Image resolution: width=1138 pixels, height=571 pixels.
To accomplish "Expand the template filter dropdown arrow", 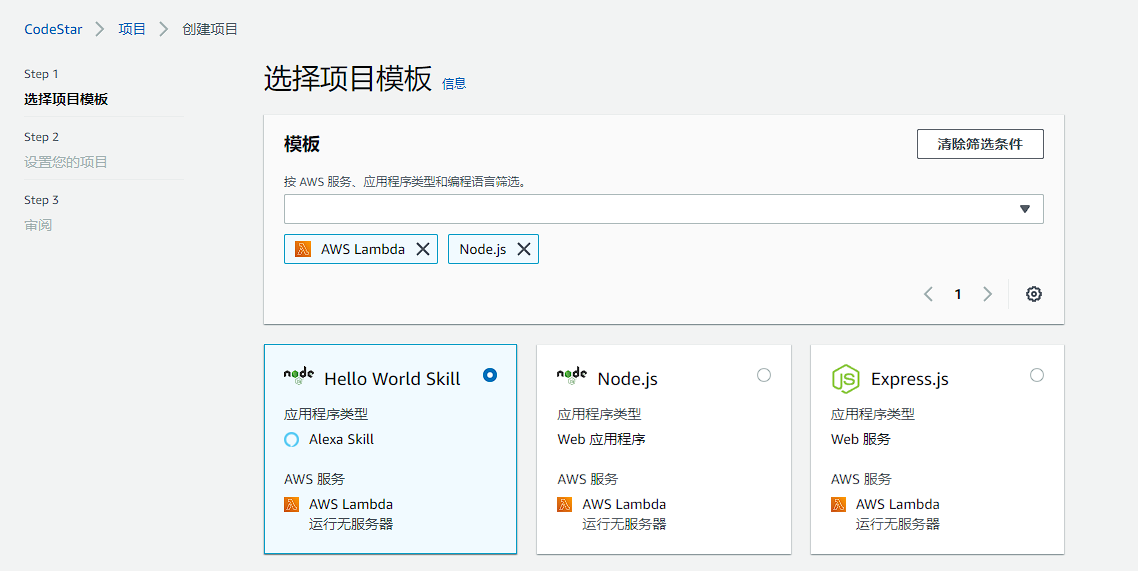I will pos(1024,209).
